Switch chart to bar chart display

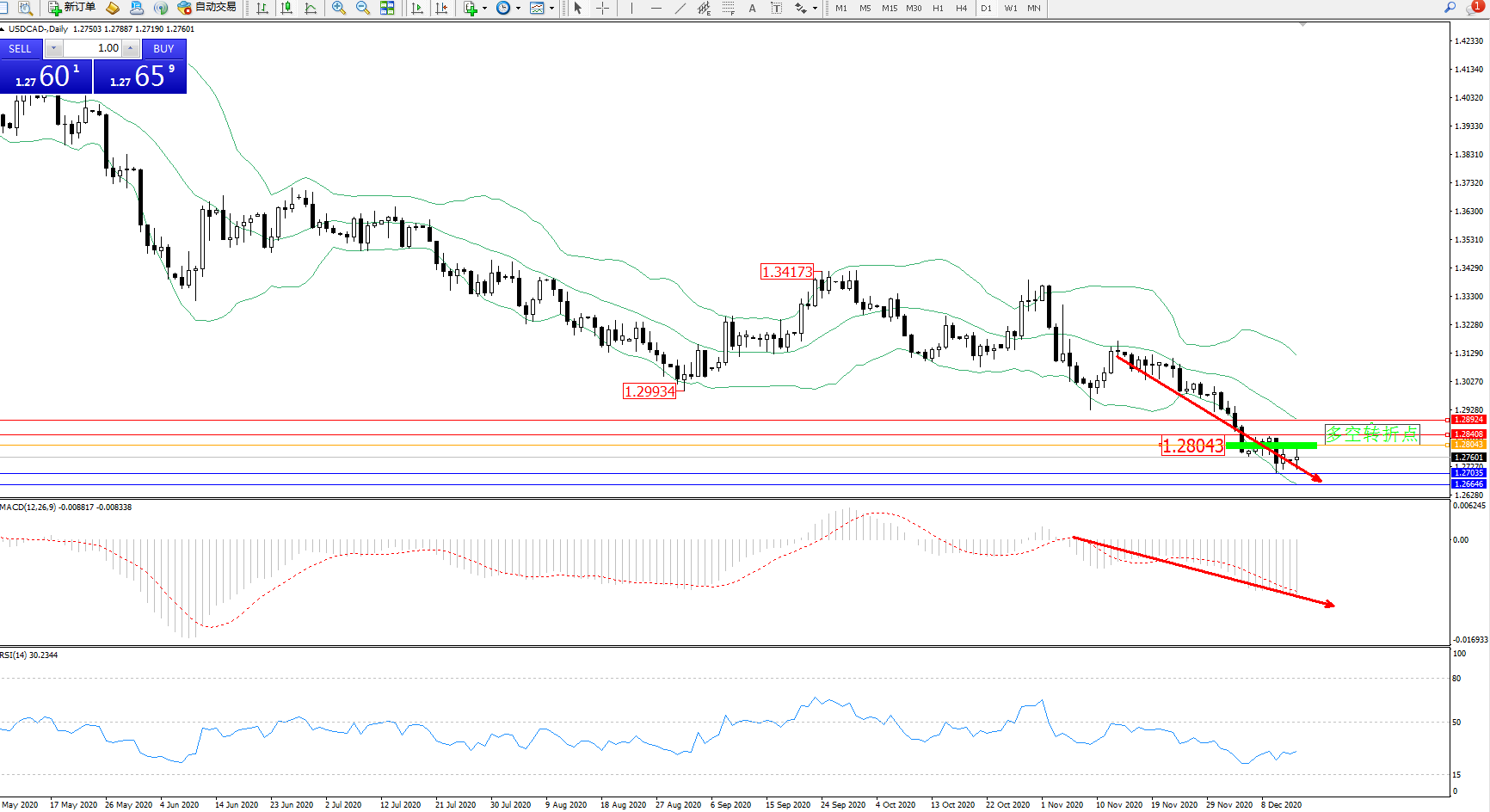262,8
